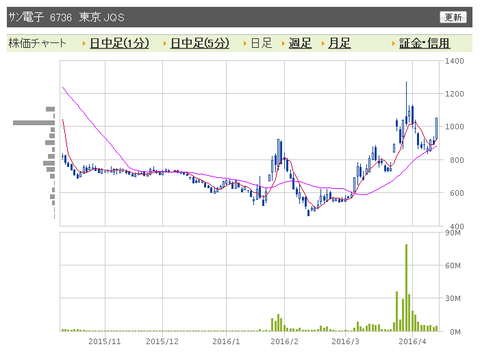Click the orange arrow beside 日足

[245, 43]
